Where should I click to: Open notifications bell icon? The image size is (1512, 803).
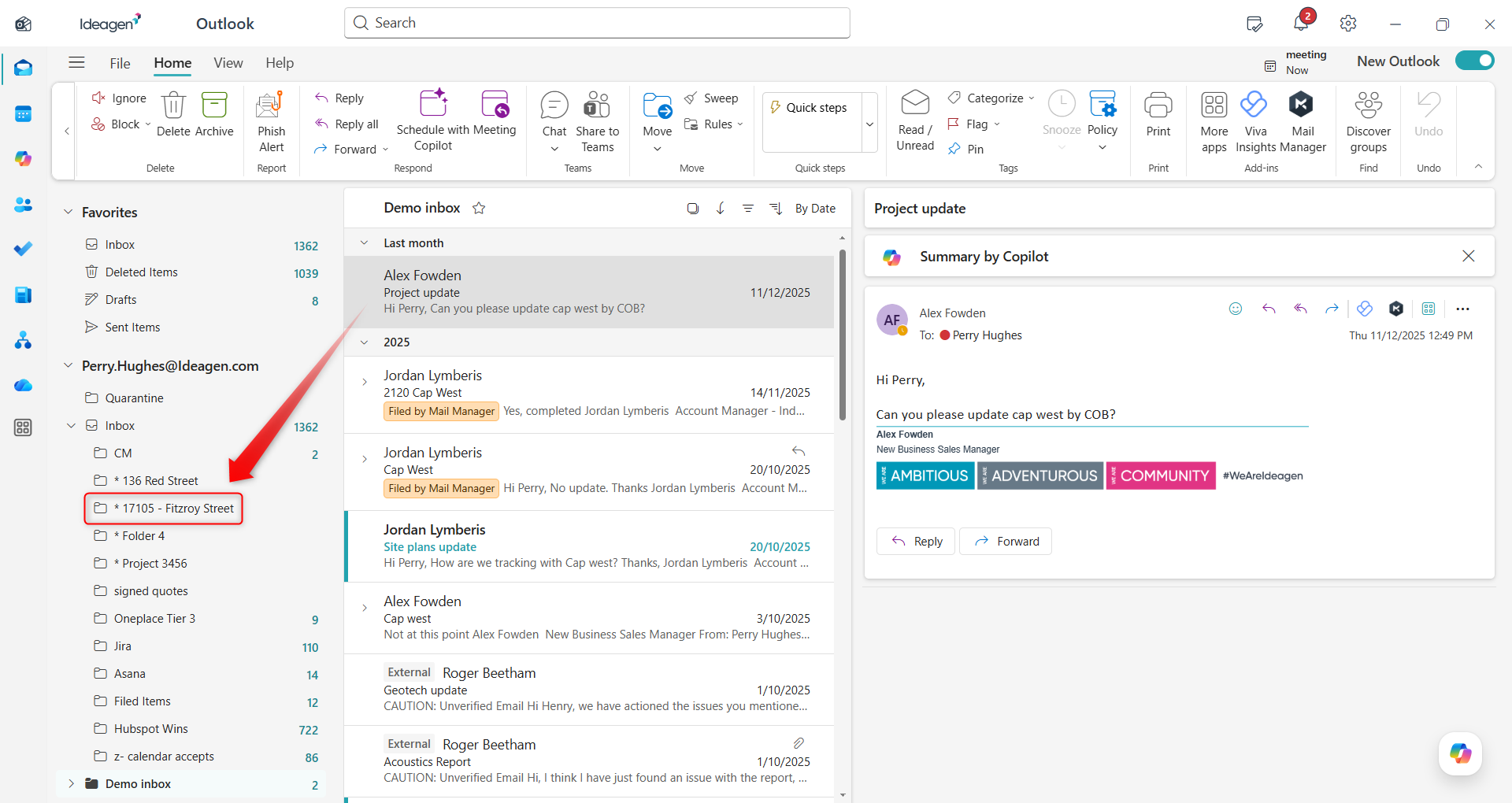[x=1300, y=24]
